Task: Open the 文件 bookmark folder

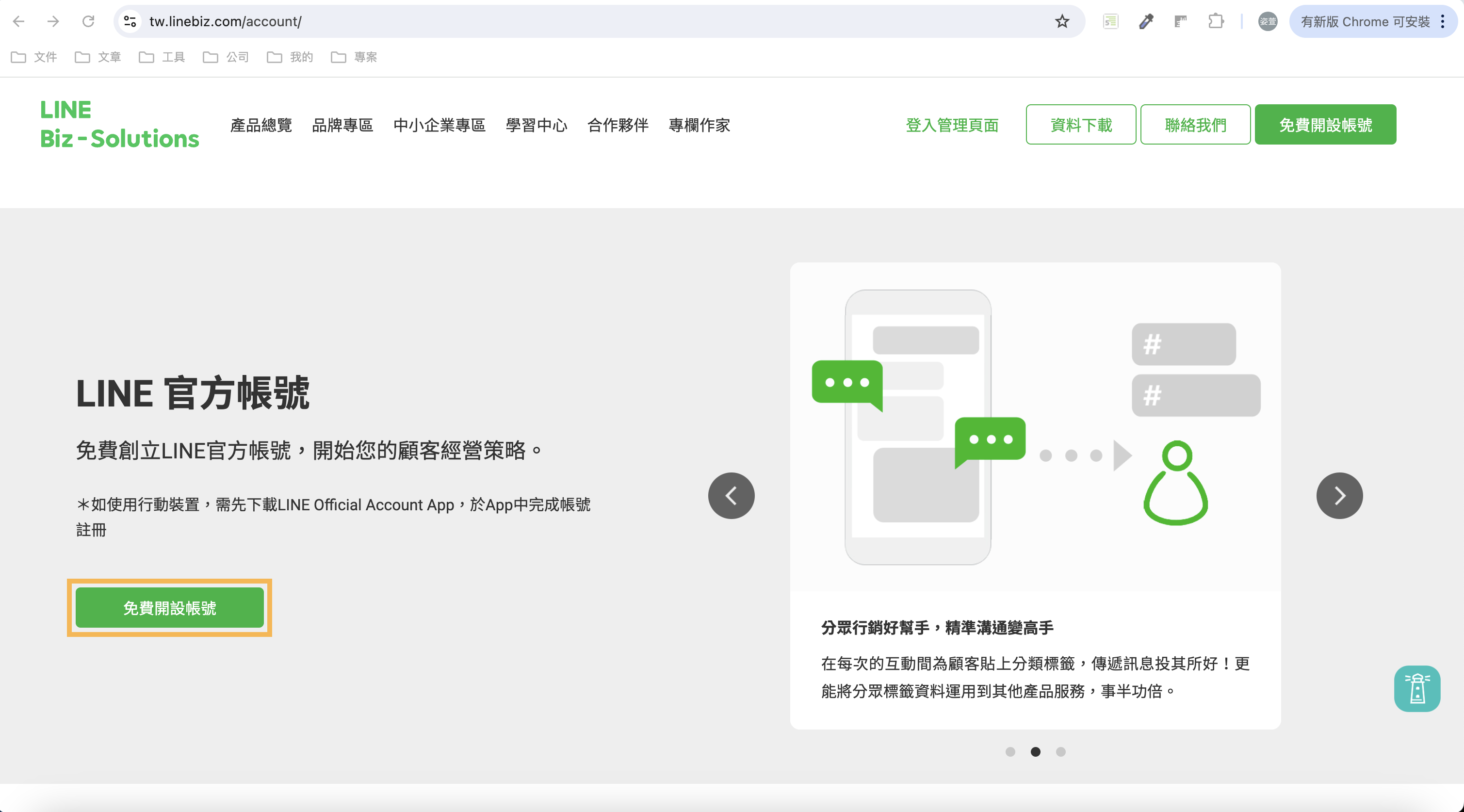Action: (x=34, y=57)
